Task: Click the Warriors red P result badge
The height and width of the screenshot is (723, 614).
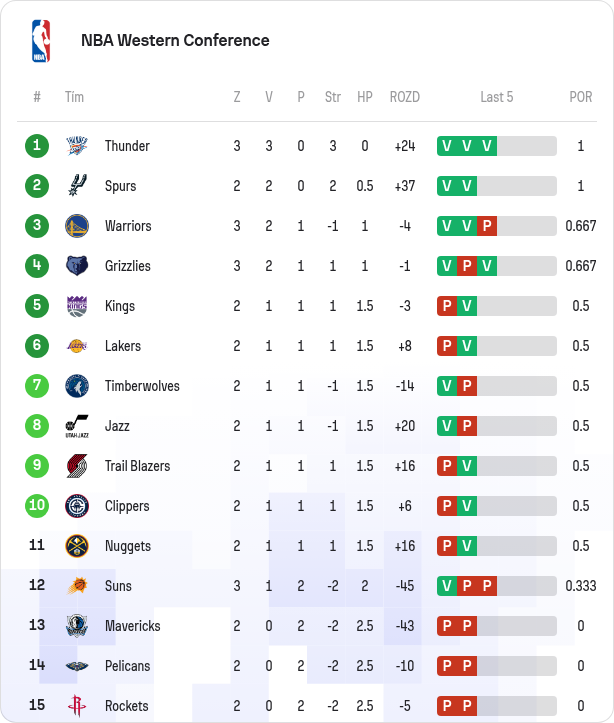Action: click(487, 226)
